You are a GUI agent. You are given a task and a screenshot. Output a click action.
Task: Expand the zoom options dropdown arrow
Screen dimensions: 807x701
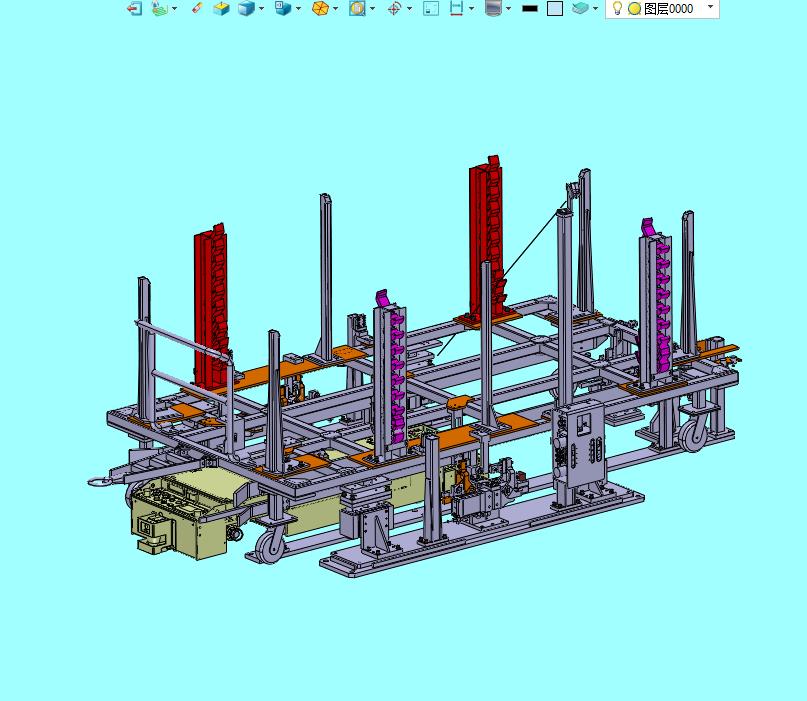coord(373,8)
